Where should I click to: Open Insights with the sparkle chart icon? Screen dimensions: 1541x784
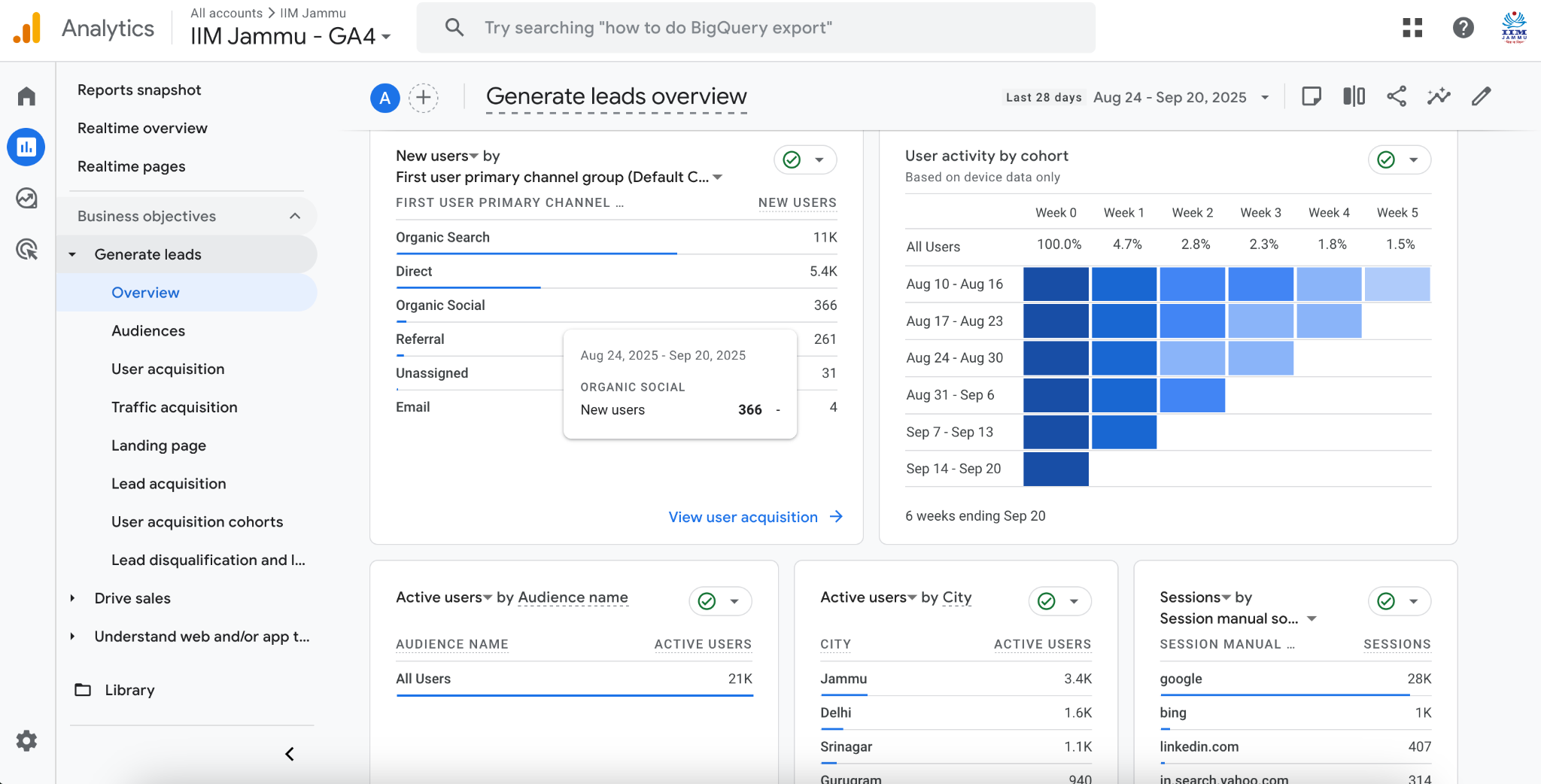(x=1439, y=96)
